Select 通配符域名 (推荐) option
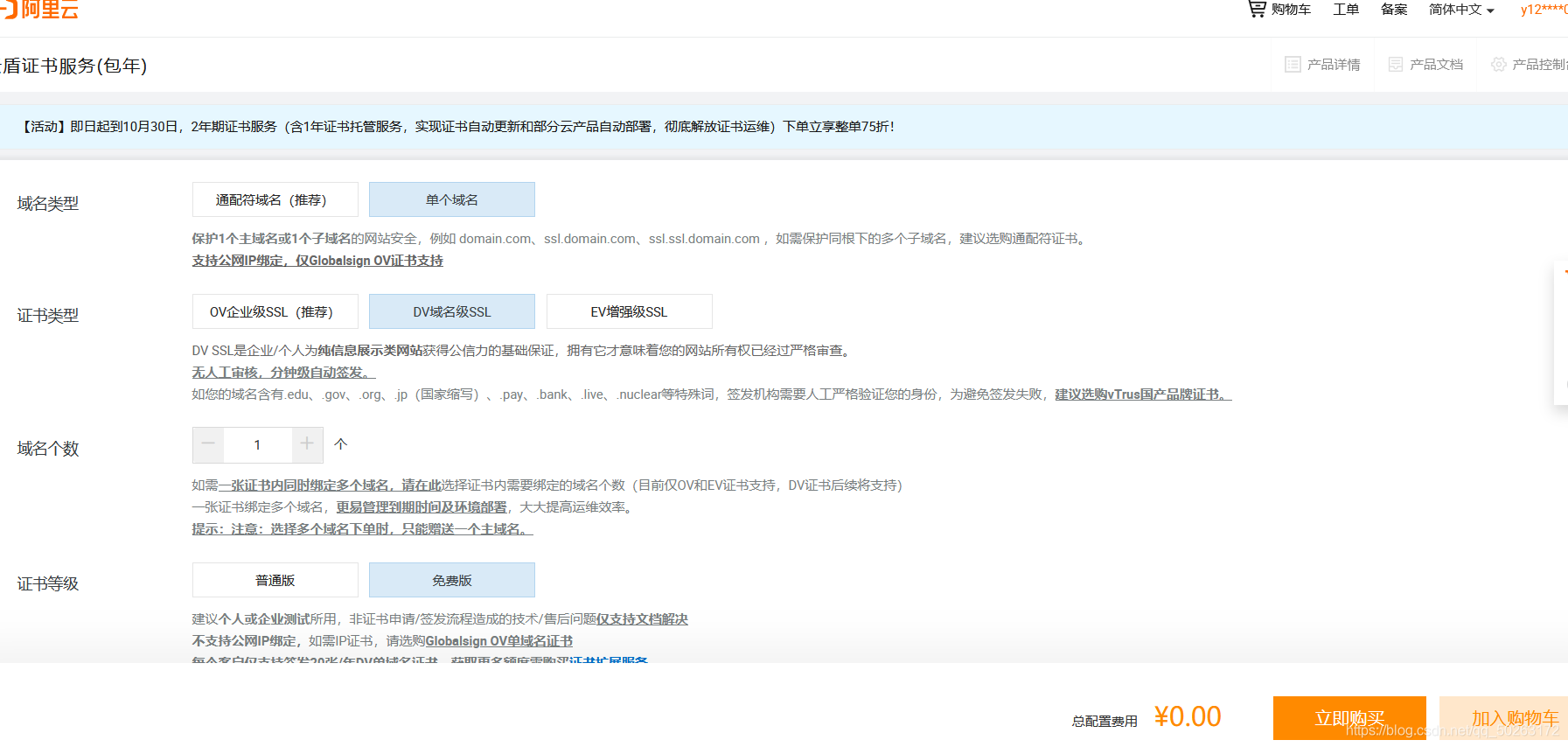The height and width of the screenshot is (747, 1568). [275, 199]
